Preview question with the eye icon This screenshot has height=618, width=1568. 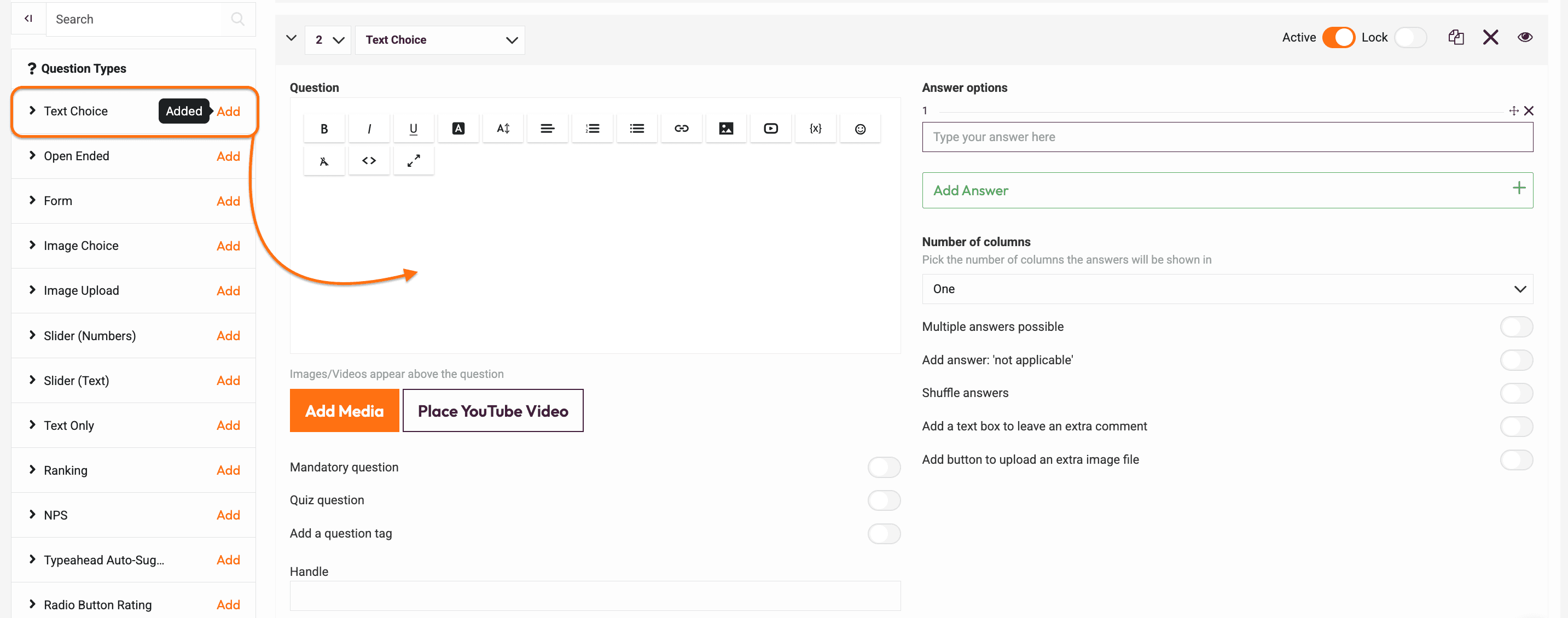[1525, 37]
